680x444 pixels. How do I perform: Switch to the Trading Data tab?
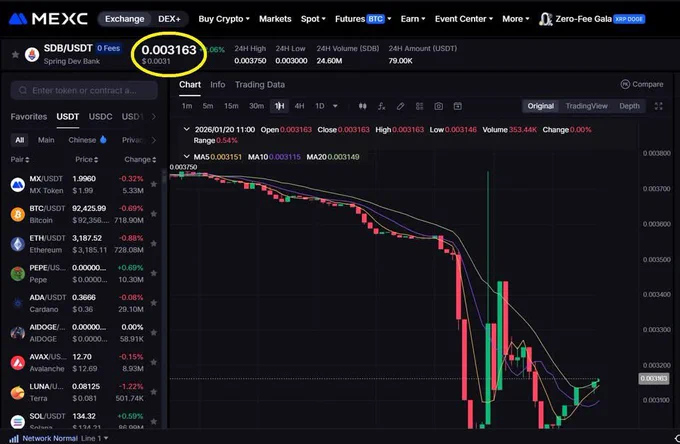(260, 85)
